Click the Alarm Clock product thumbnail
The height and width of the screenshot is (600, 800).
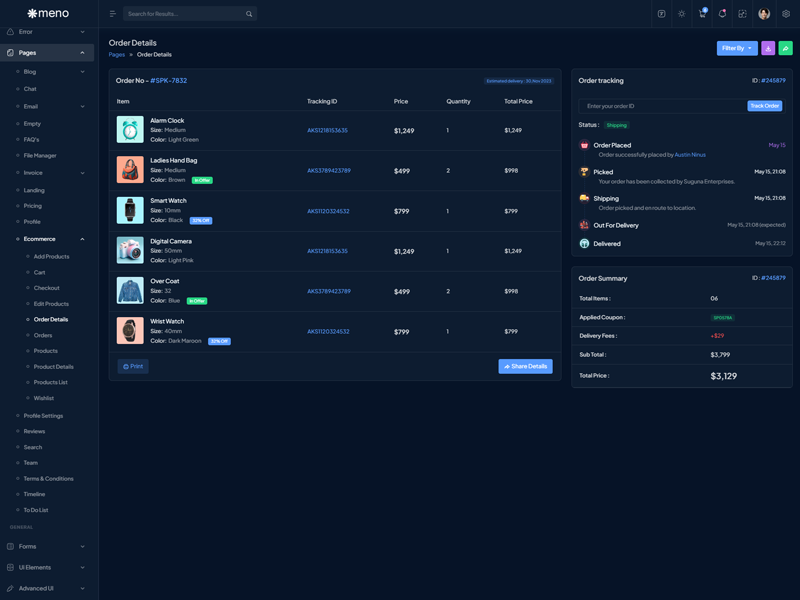[130, 129]
